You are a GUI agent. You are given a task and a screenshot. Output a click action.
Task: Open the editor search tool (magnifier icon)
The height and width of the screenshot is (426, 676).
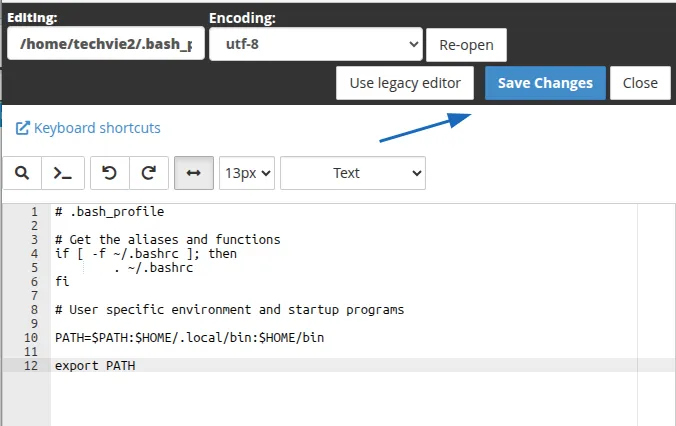point(22,173)
